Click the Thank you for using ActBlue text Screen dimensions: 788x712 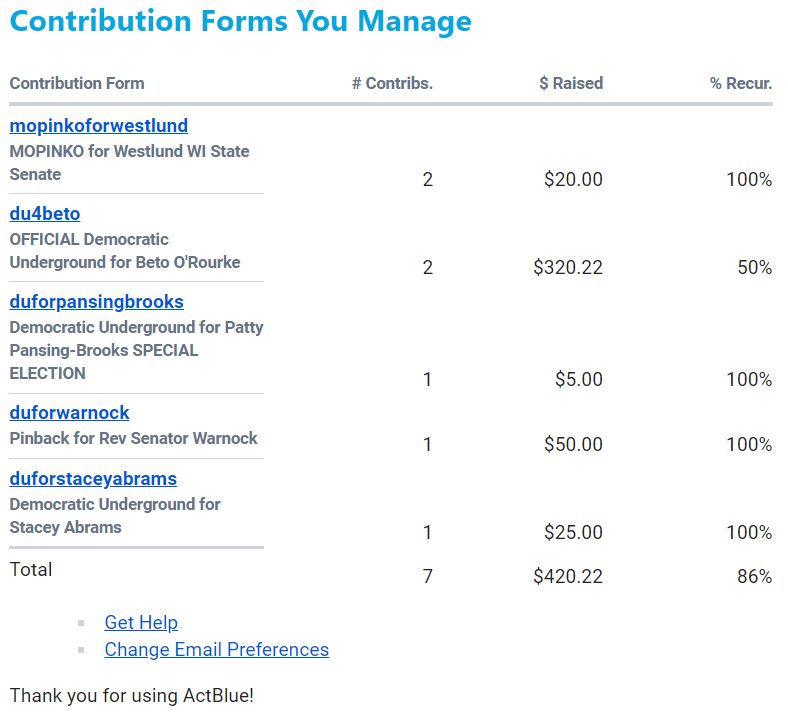point(132,695)
